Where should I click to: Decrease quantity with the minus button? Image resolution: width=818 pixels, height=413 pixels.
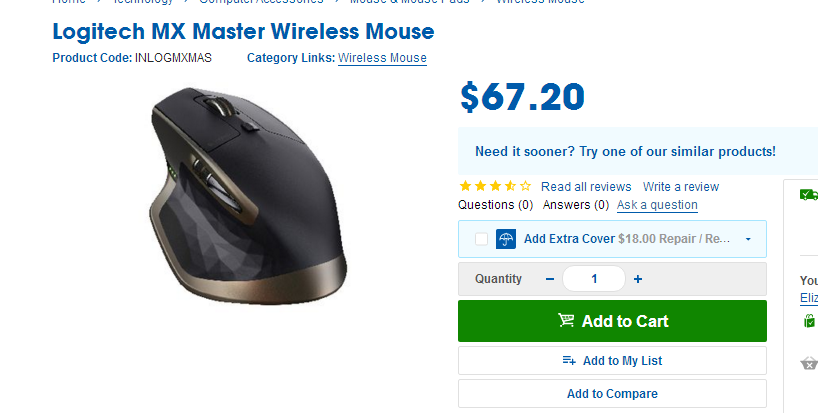(549, 279)
